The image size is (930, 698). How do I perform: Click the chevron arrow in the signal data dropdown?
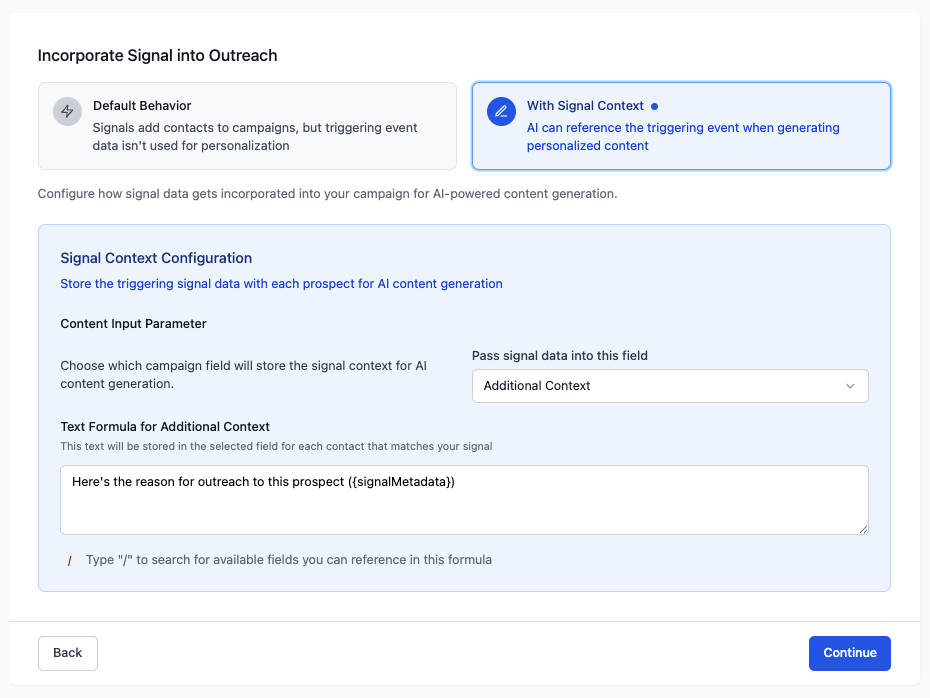click(x=850, y=386)
